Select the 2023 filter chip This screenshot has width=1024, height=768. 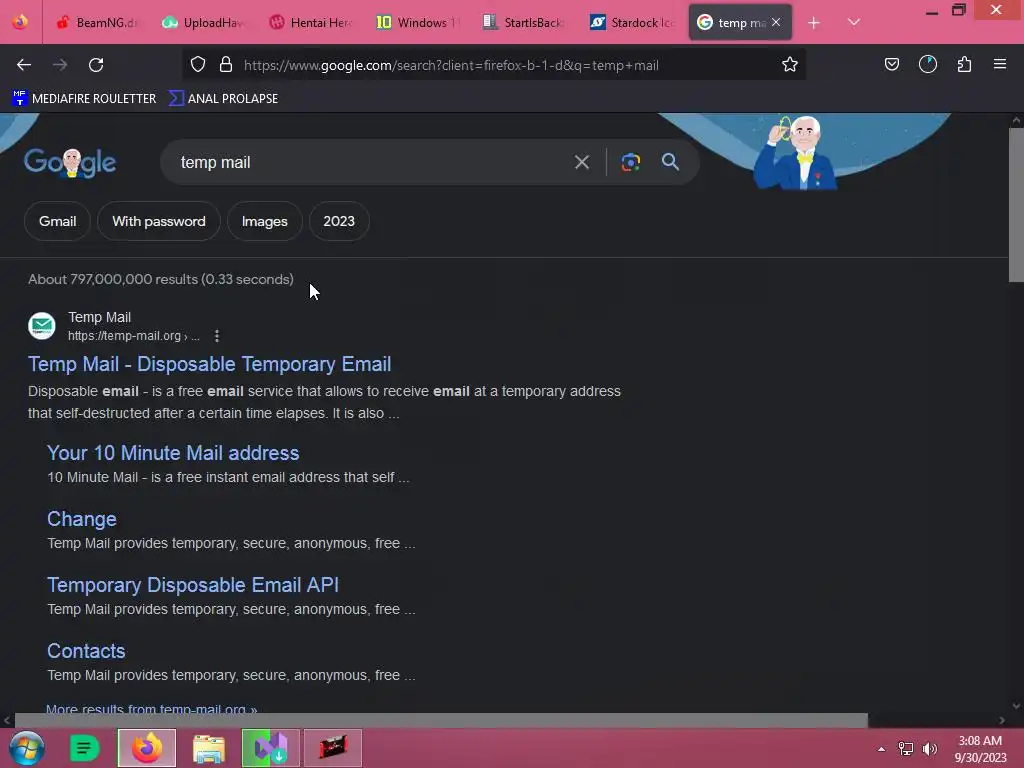tap(339, 221)
